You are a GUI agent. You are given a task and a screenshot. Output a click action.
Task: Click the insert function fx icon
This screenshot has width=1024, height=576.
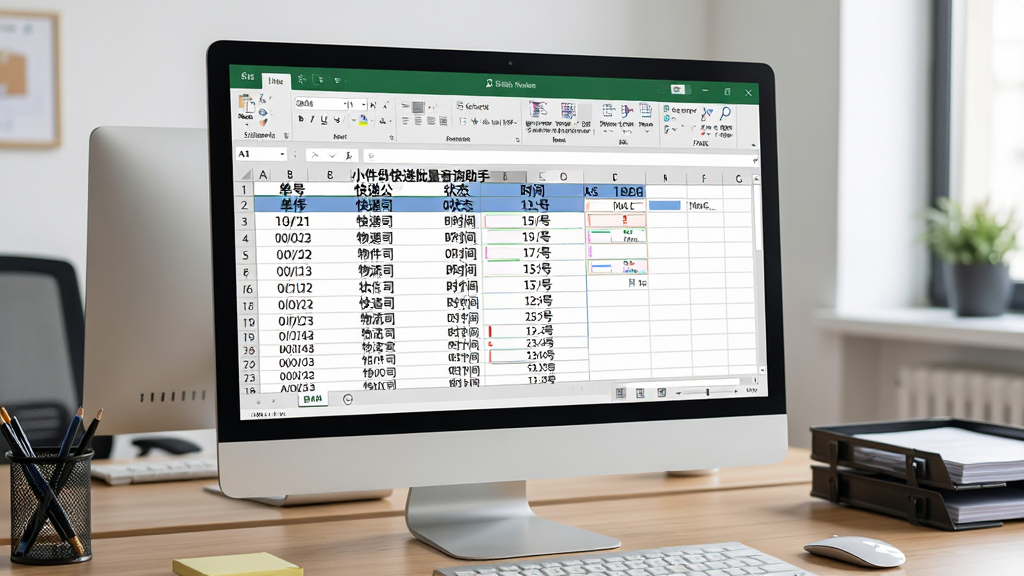coord(349,155)
